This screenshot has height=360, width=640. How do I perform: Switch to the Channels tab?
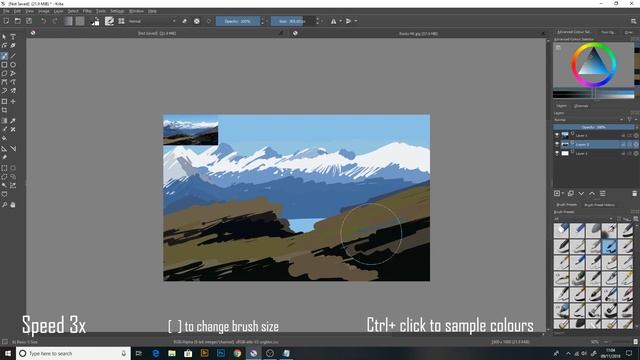point(581,106)
